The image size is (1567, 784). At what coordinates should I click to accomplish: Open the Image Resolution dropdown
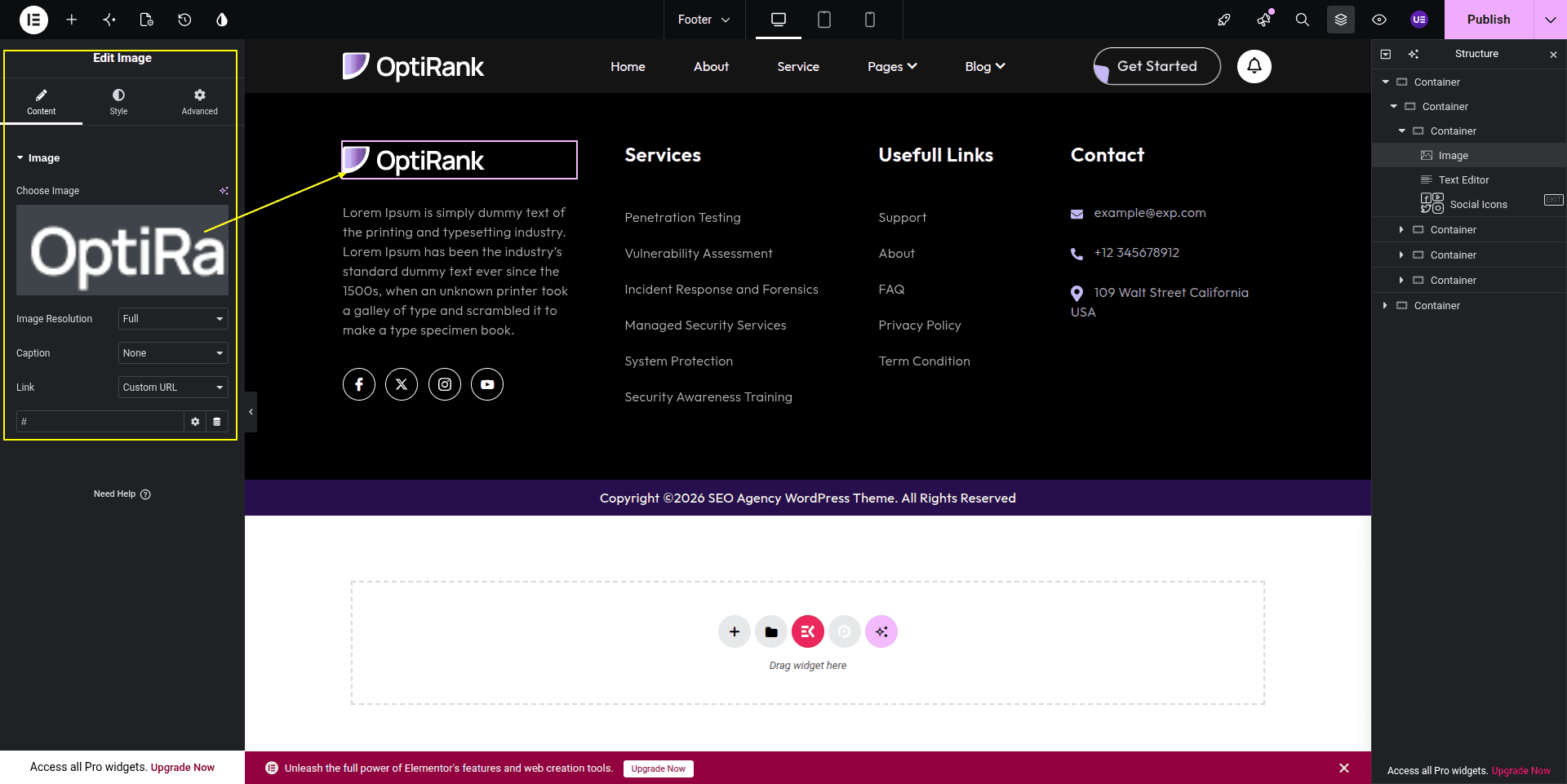coord(173,319)
